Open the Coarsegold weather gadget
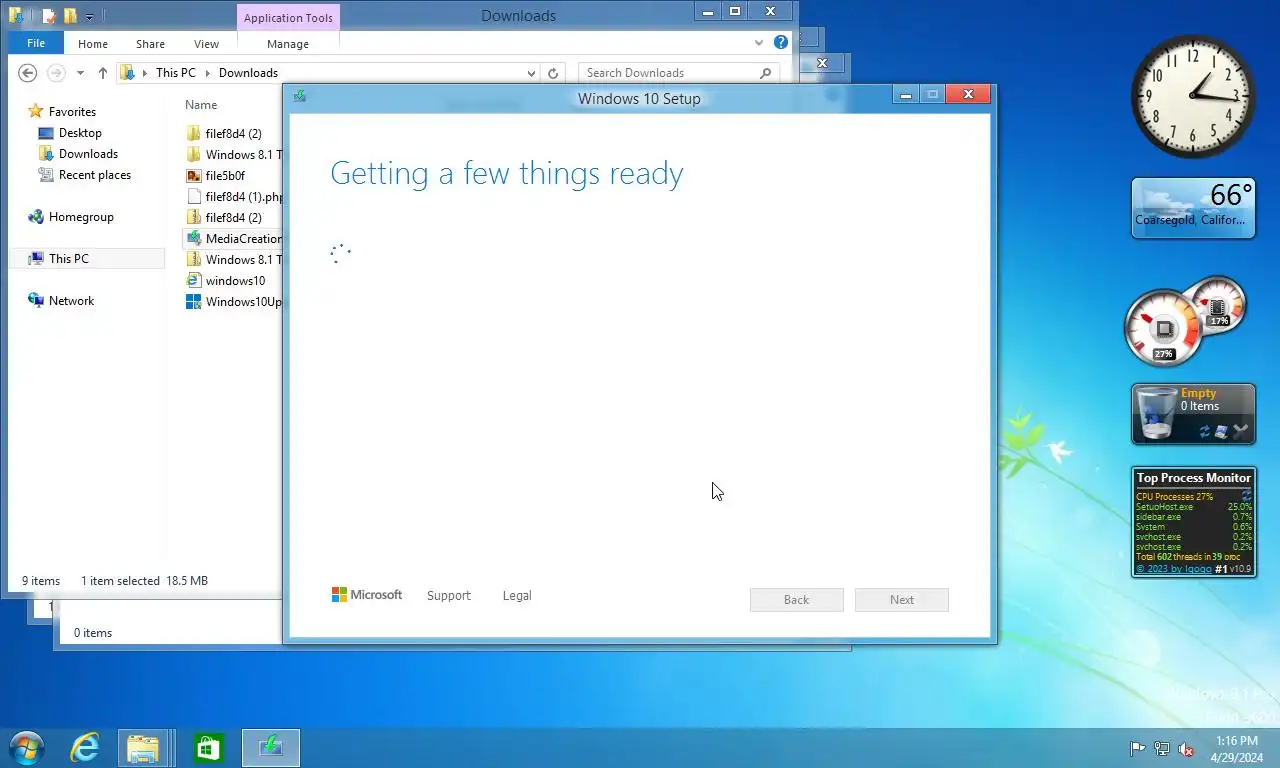The width and height of the screenshot is (1280, 768). pyautogui.click(x=1193, y=209)
